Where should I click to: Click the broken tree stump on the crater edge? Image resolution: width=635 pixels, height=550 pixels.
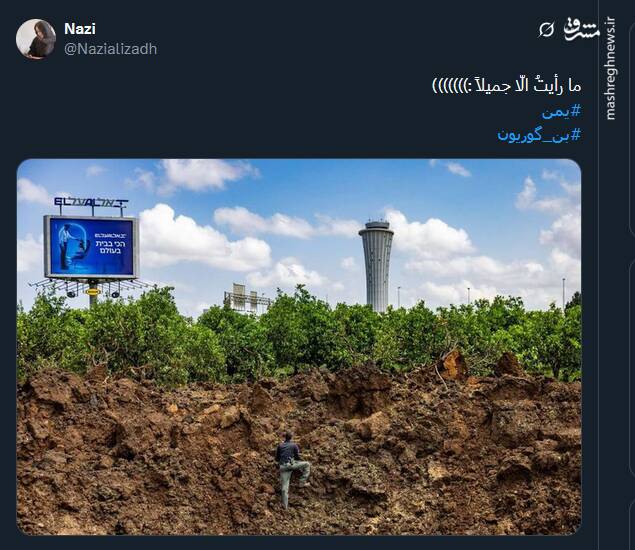pos(453,364)
